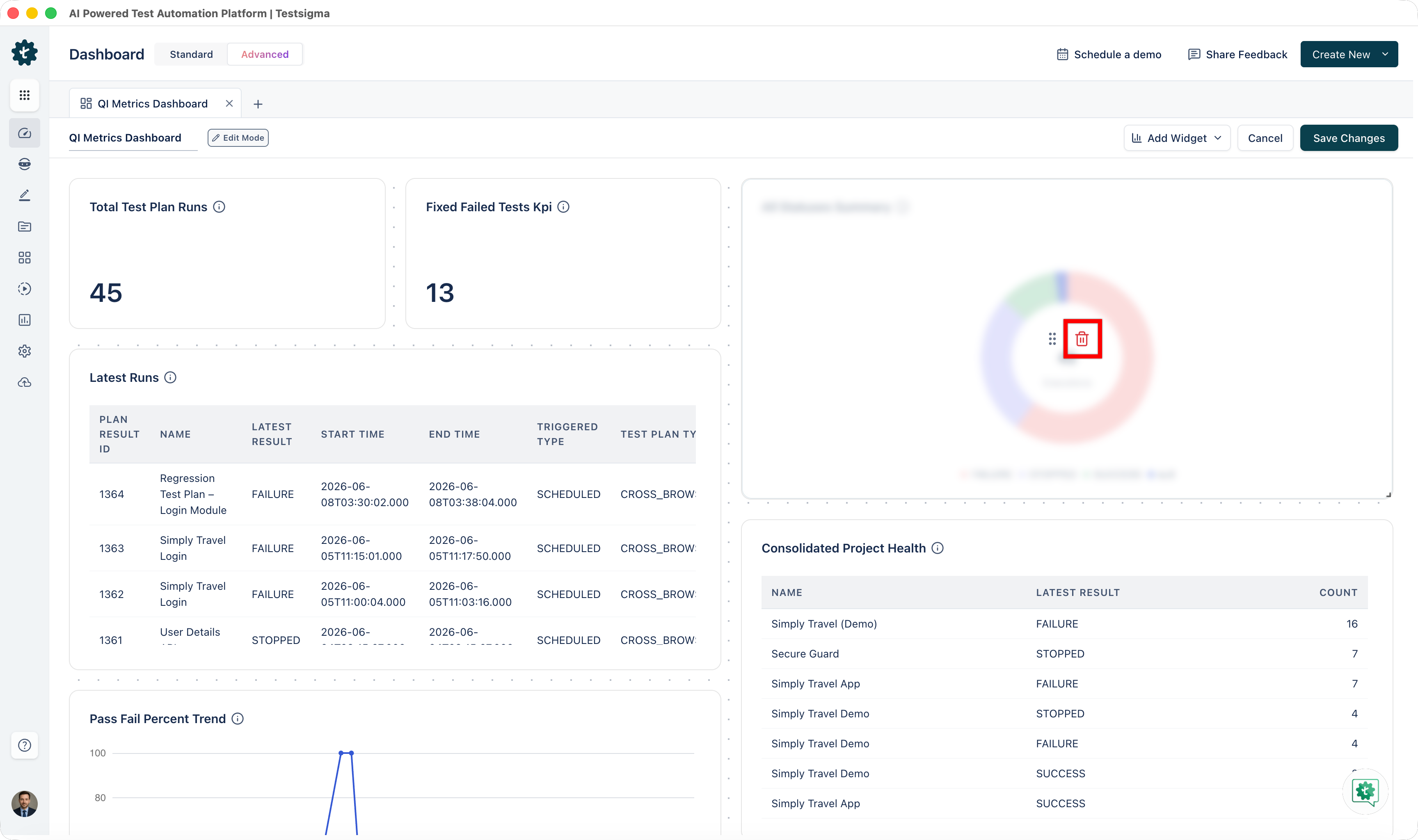The image size is (1418, 840).
Task: Click the PLAN RESULT ID column header
Action: pyautogui.click(x=119, y=434)
